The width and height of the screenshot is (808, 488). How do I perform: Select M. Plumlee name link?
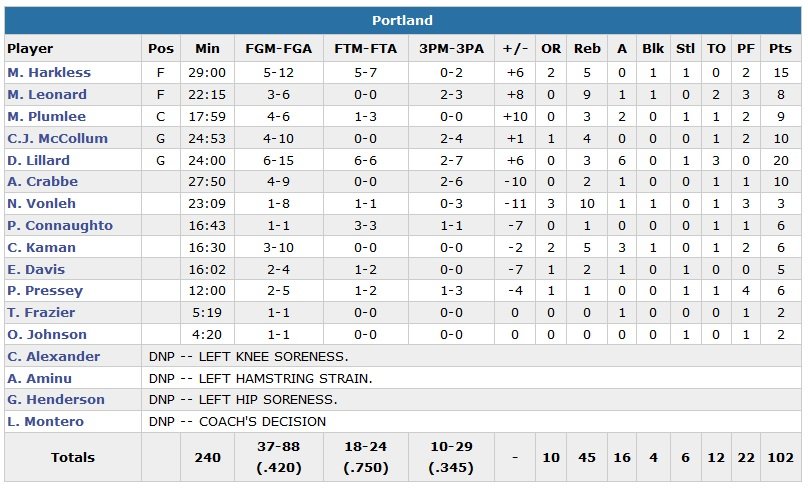pos(46,117)
